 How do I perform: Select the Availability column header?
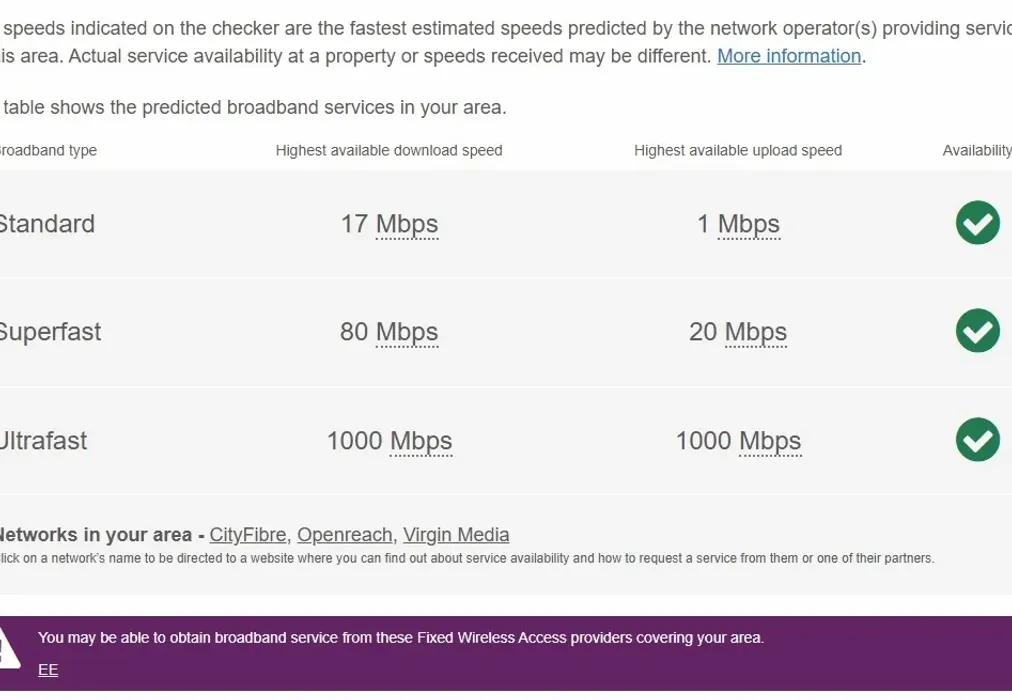(975, 150)
